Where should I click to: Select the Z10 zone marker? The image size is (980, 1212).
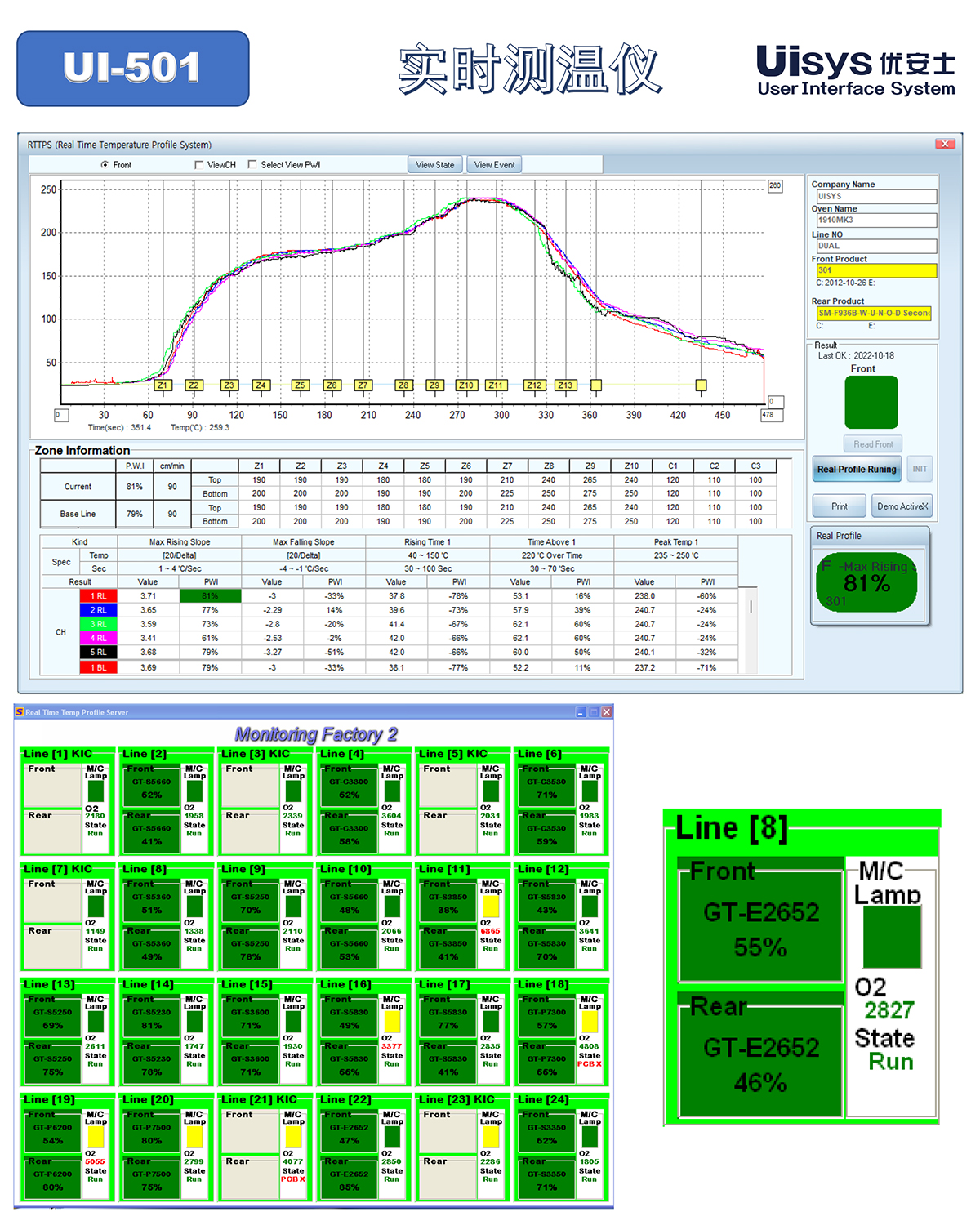click(x=465, y=385)
